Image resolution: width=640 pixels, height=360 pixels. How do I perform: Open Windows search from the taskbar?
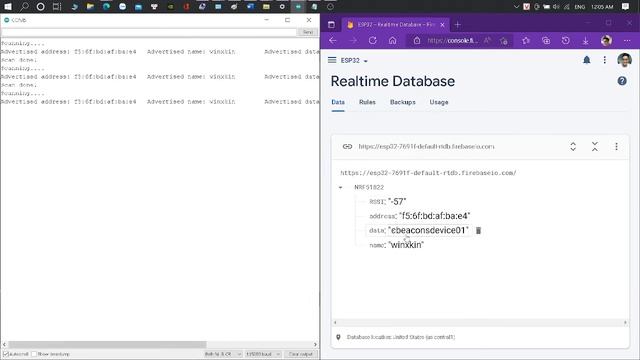(24, 7)
